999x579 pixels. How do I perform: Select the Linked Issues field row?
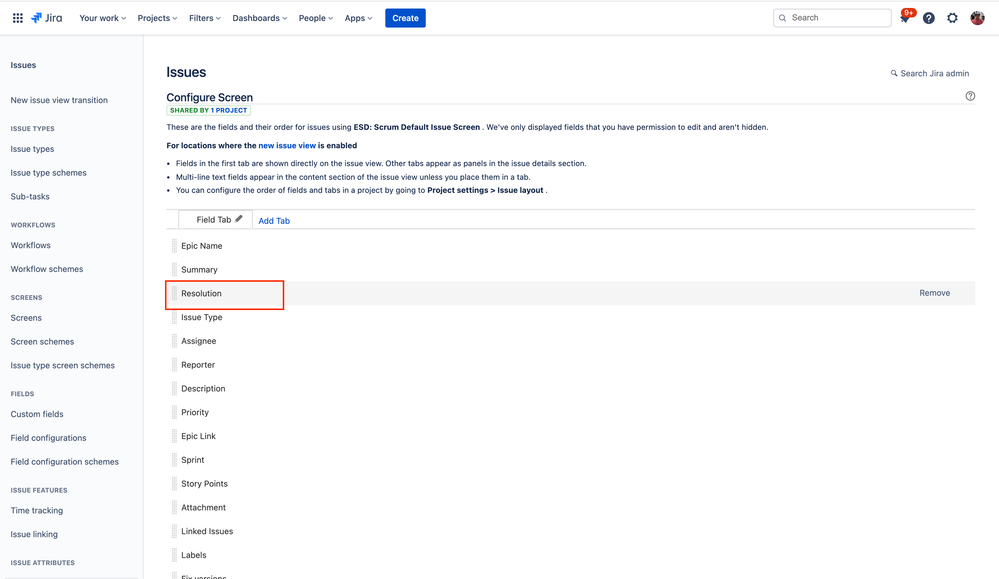click(571, 531)
